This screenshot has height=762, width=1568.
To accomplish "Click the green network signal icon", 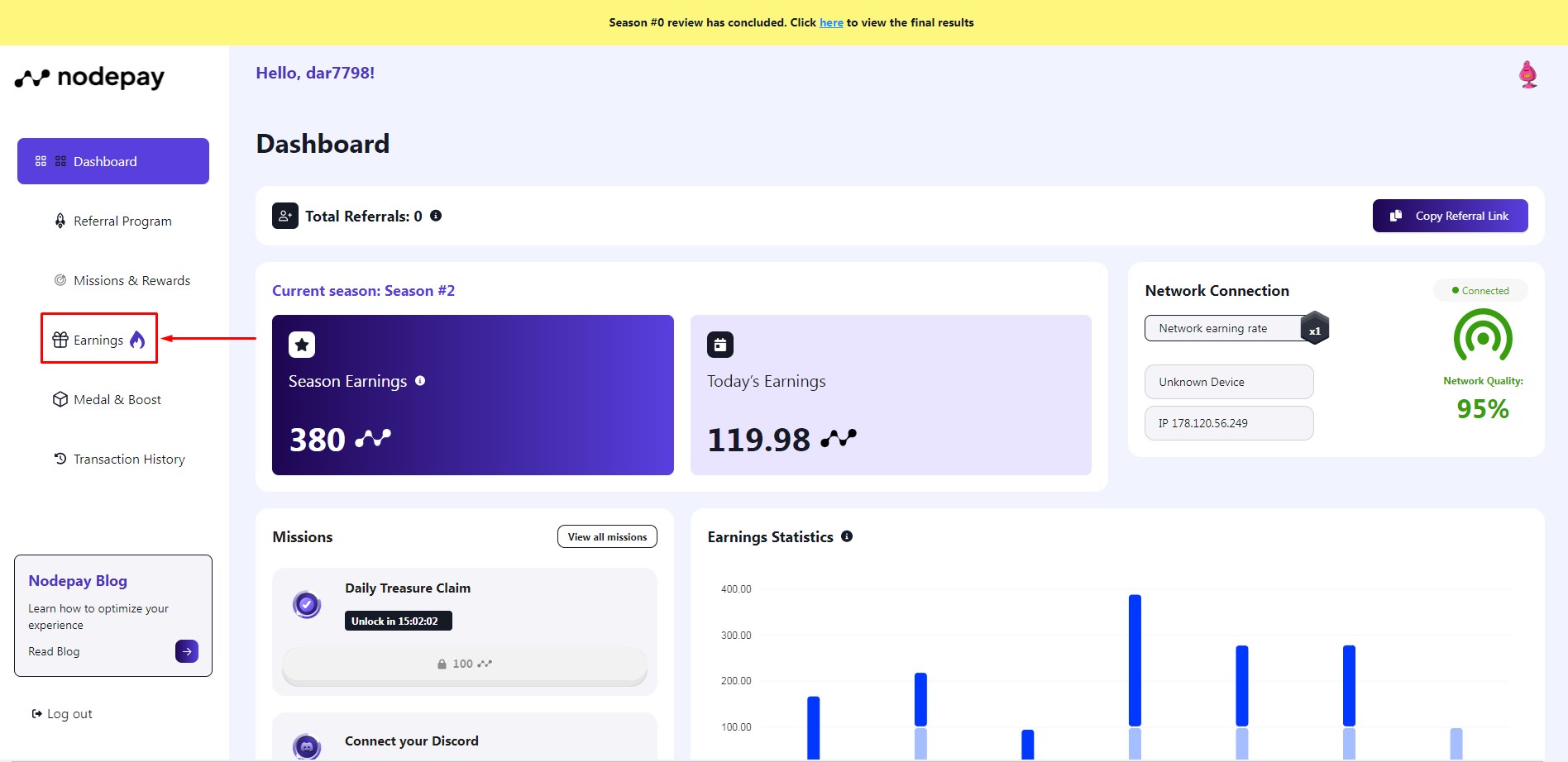I will click(1483, 336).
